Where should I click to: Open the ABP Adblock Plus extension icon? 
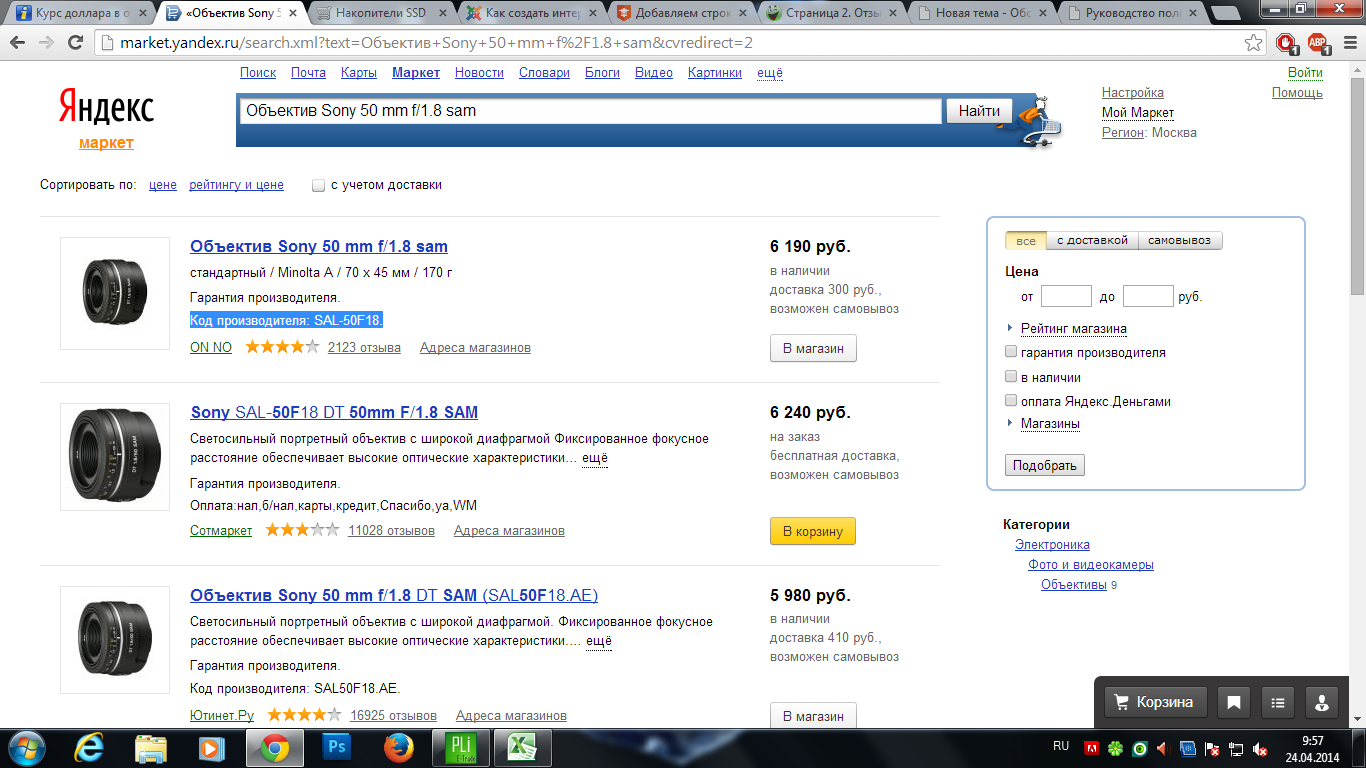[x=1317, y=43]
